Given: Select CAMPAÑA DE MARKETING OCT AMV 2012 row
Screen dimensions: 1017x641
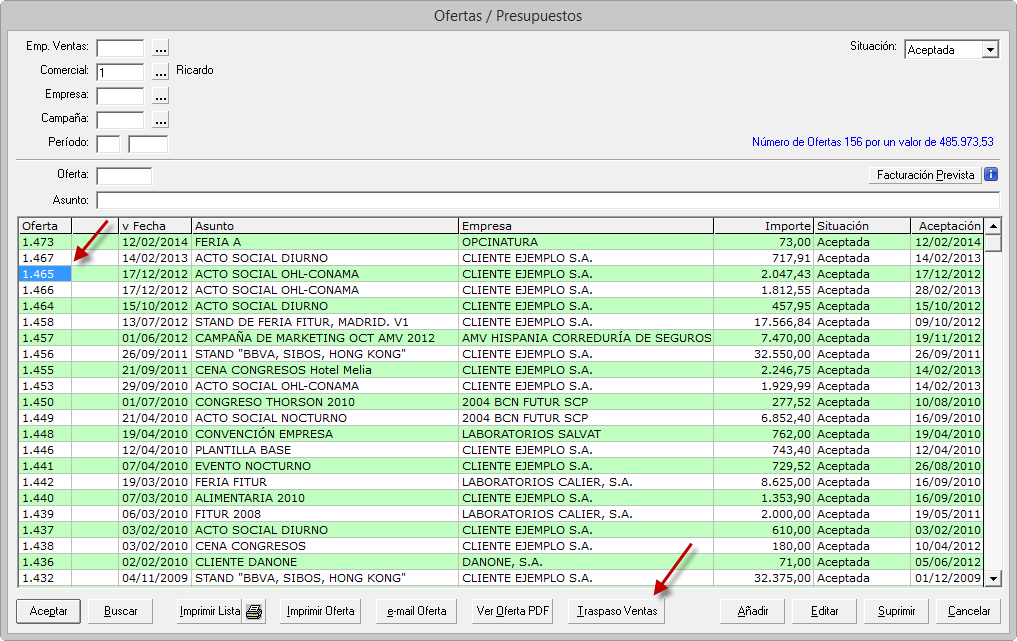Looking at the screenshot, I should 501,338.
